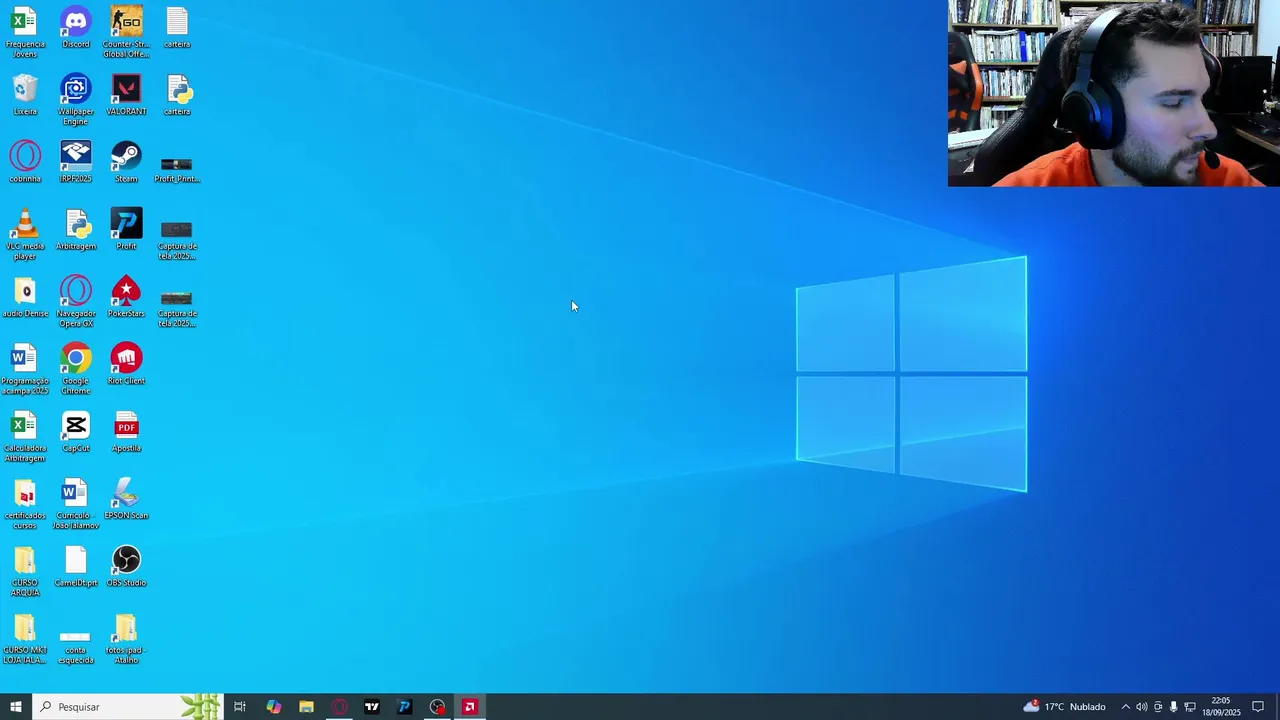Select Navegador Opera GX desktop shortcut
Screen dimensions: 1280x720
76,301
